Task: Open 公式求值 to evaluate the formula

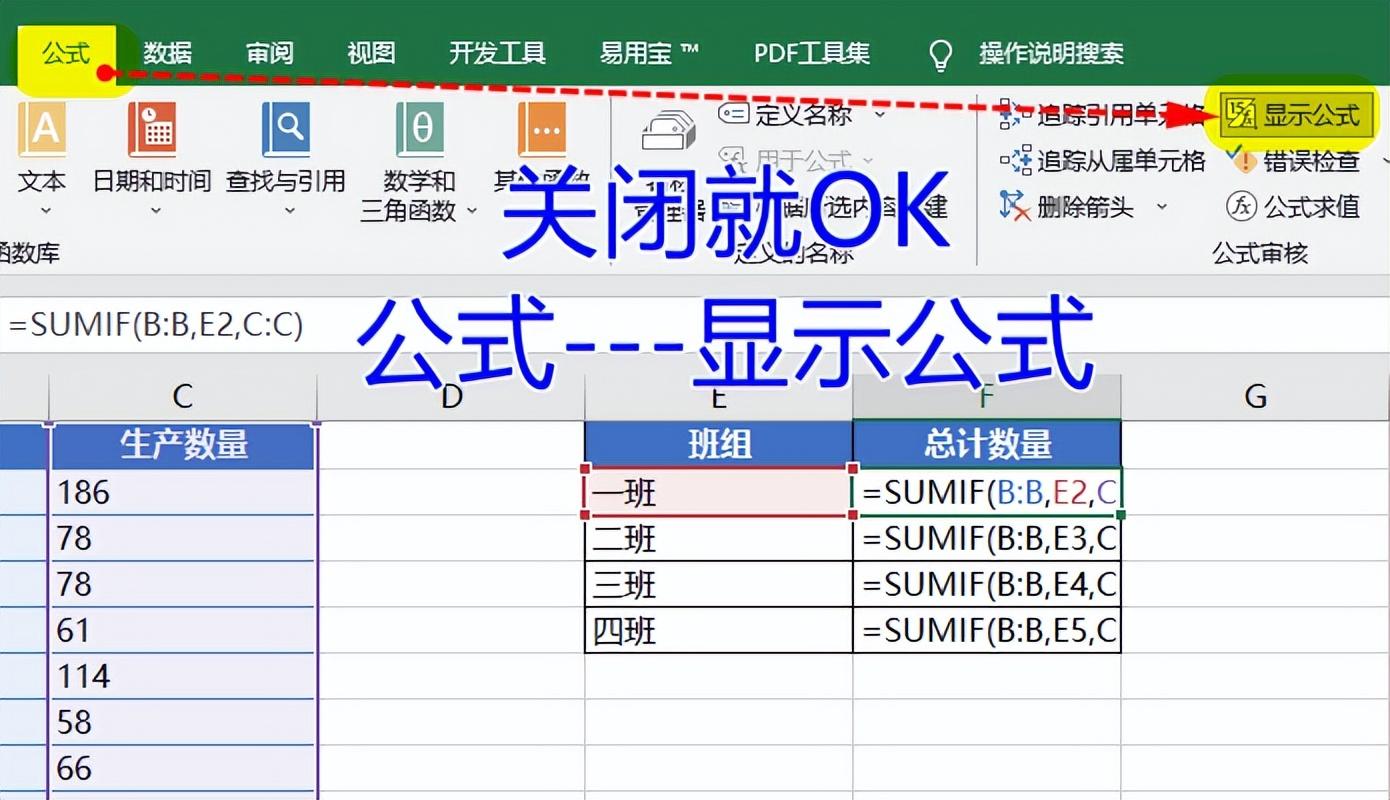Action: pyautogui.click(x=1293, y=207)
